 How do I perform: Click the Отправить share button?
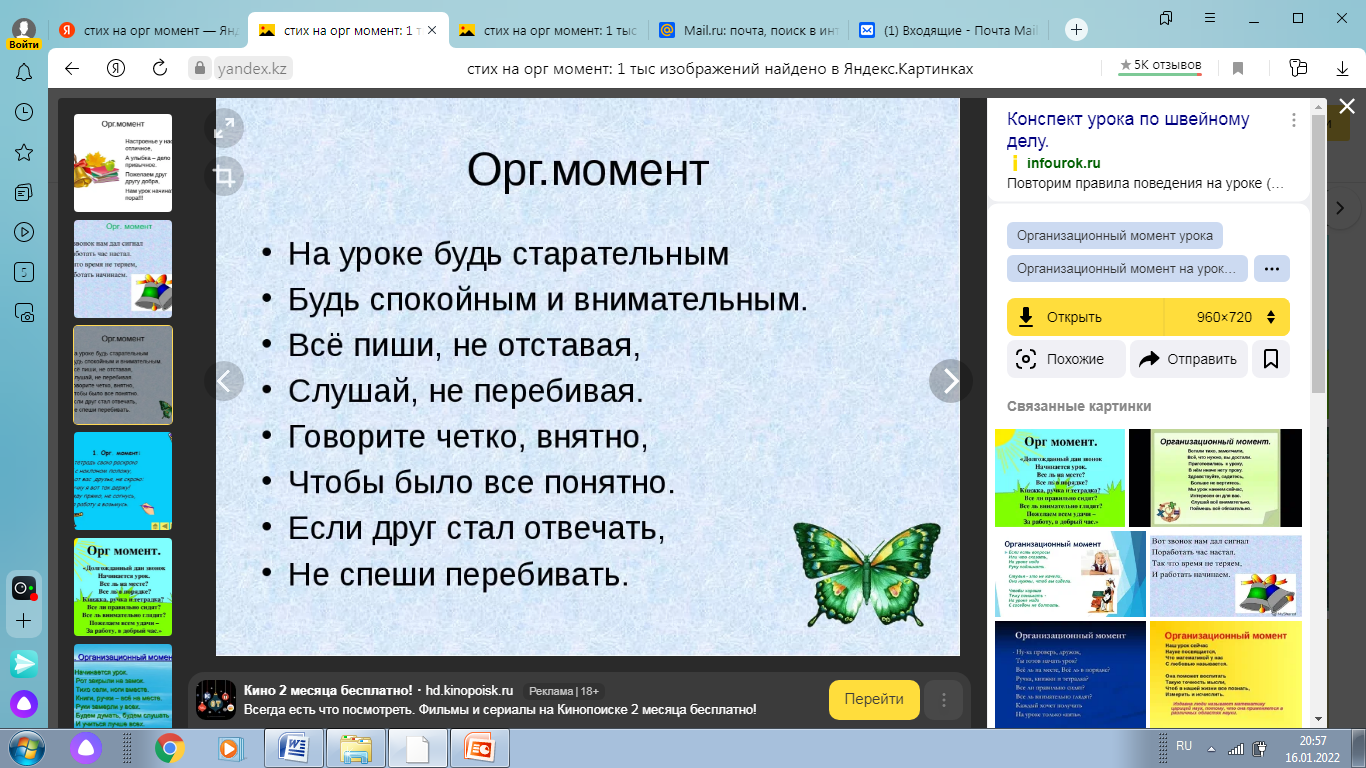[x=1188, y=359]
